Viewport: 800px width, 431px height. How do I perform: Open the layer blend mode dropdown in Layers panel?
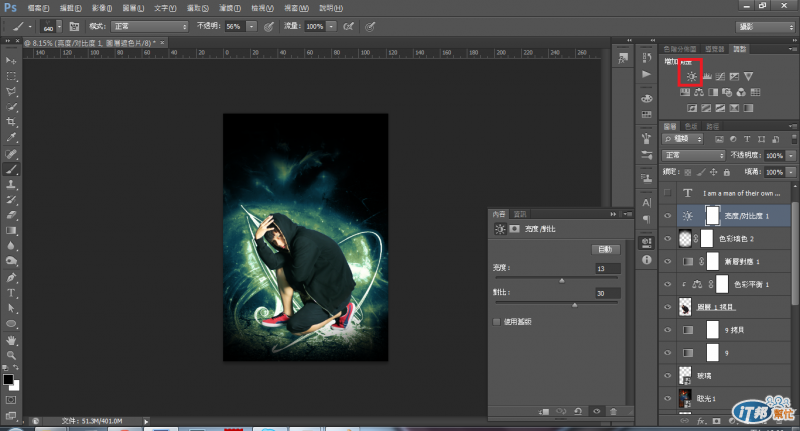coord(694,156)
